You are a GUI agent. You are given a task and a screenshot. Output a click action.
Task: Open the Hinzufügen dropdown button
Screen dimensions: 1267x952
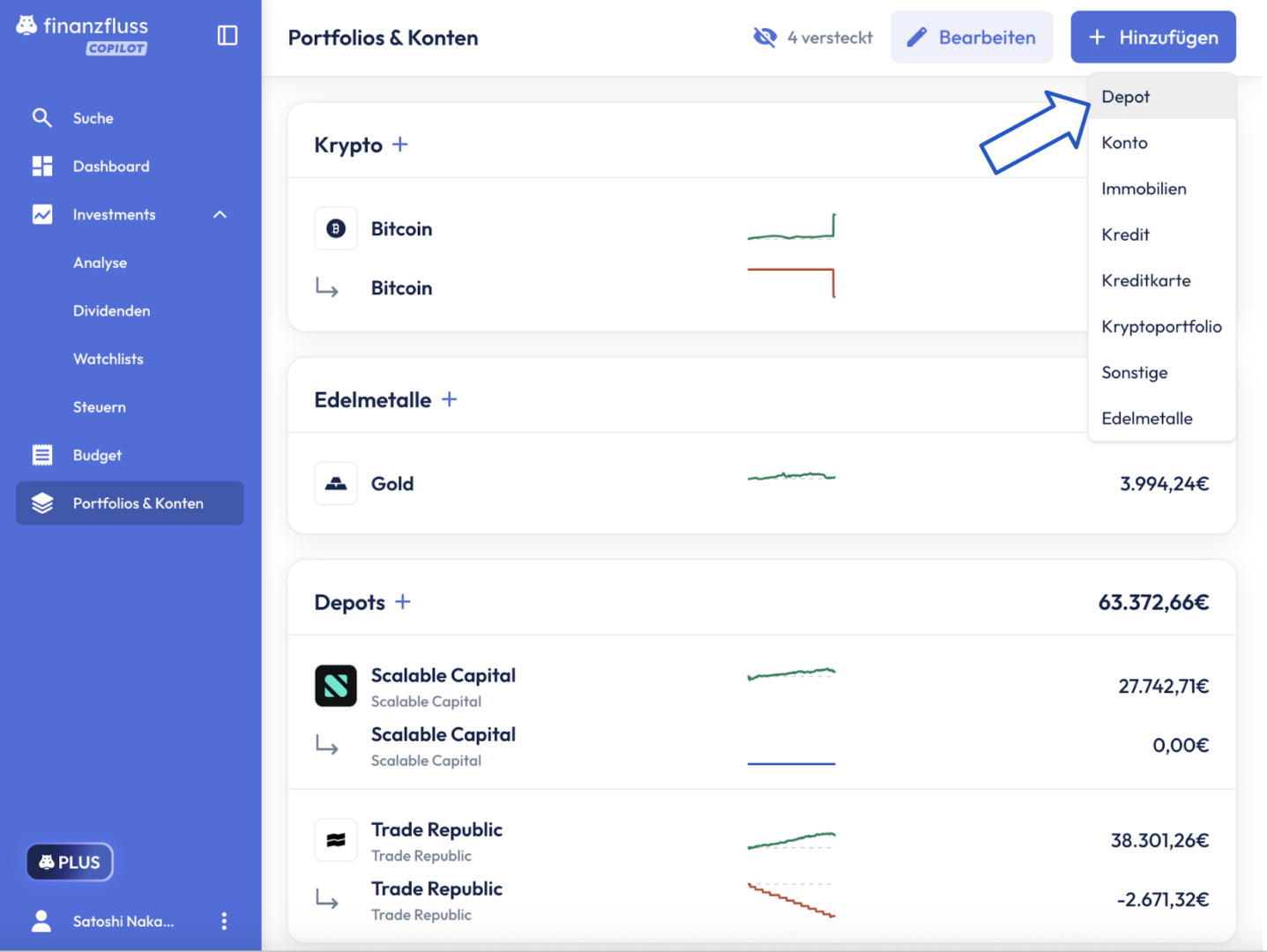[x=1152, y=37]
